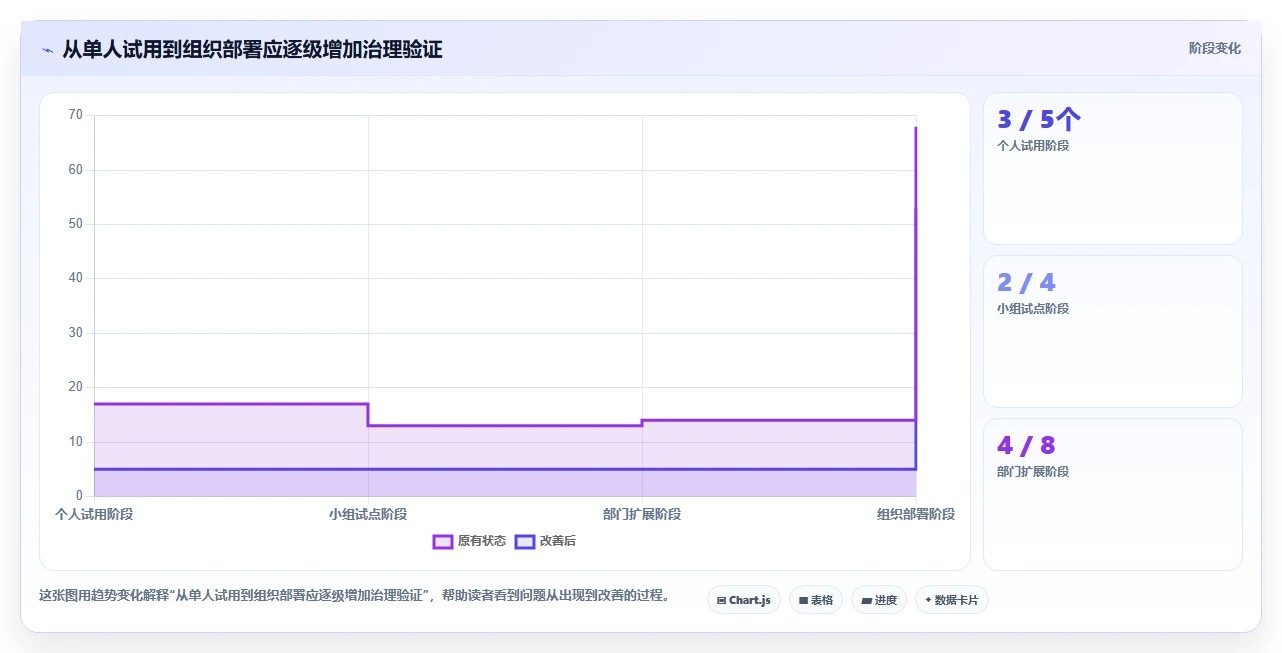1282x653 pixels.
Task: Select the Chart.js tag chip
Action: 744,600
